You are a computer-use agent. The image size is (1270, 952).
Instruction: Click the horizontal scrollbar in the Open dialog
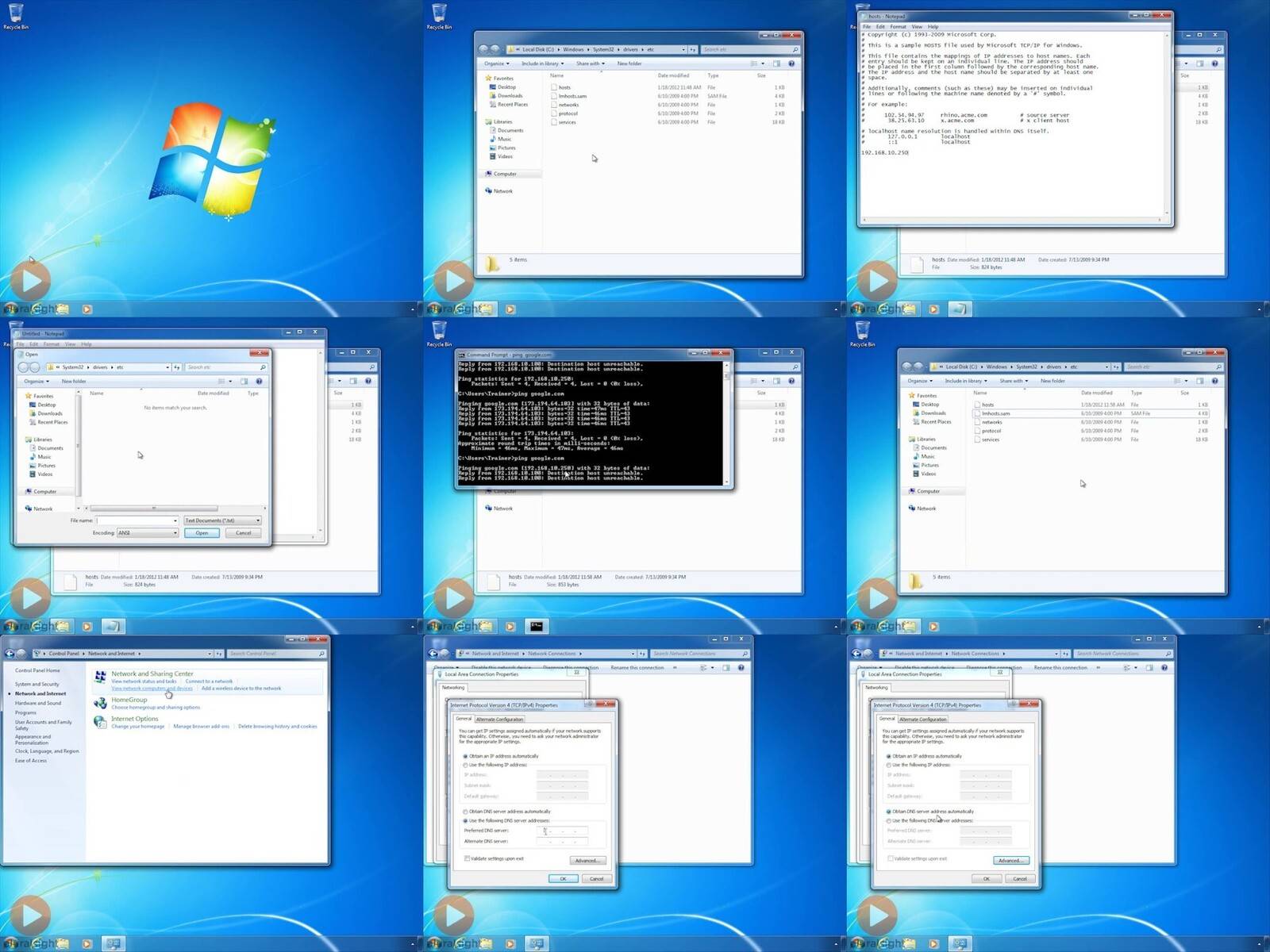click(x=154, y=509)
